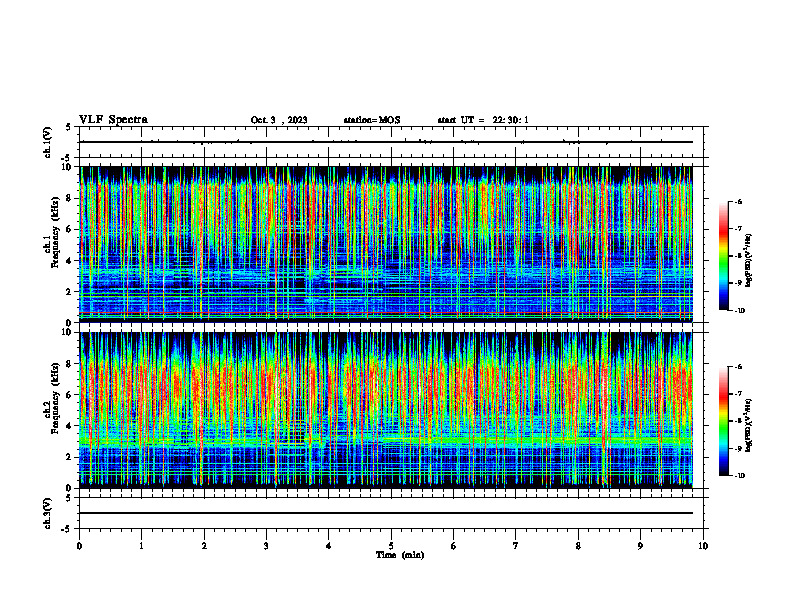Click the "station=MOS" label
This screenshot has height=612, width=792.
(372, 120)
